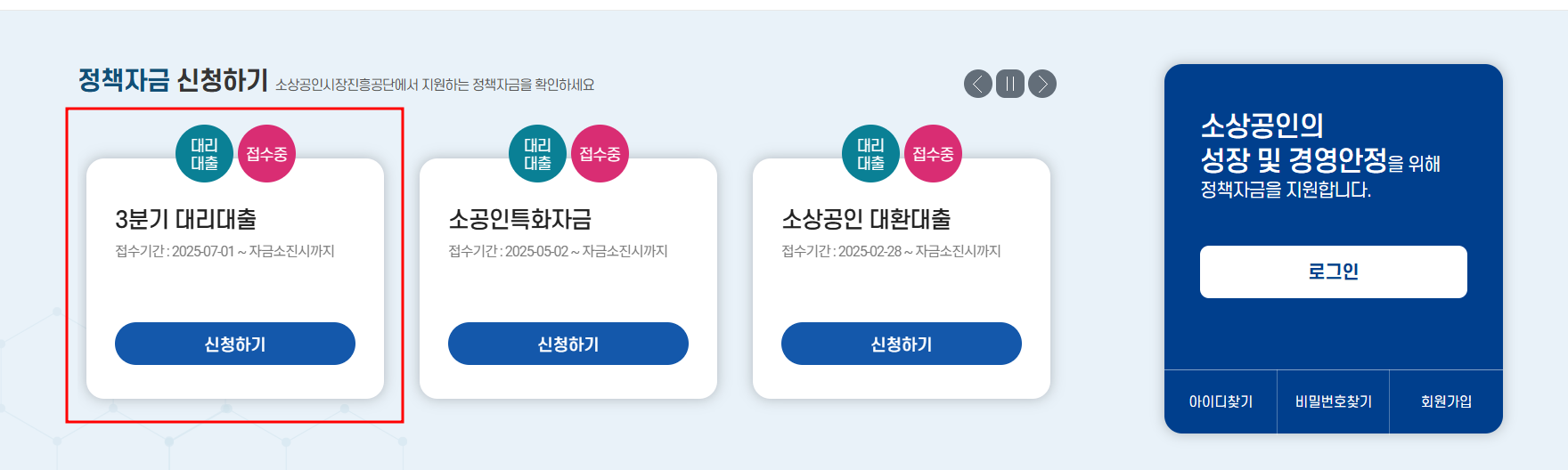Open the 소상공인 대환대출 card title
Viewport: 1568px width, 470px height.
(866, 219)
